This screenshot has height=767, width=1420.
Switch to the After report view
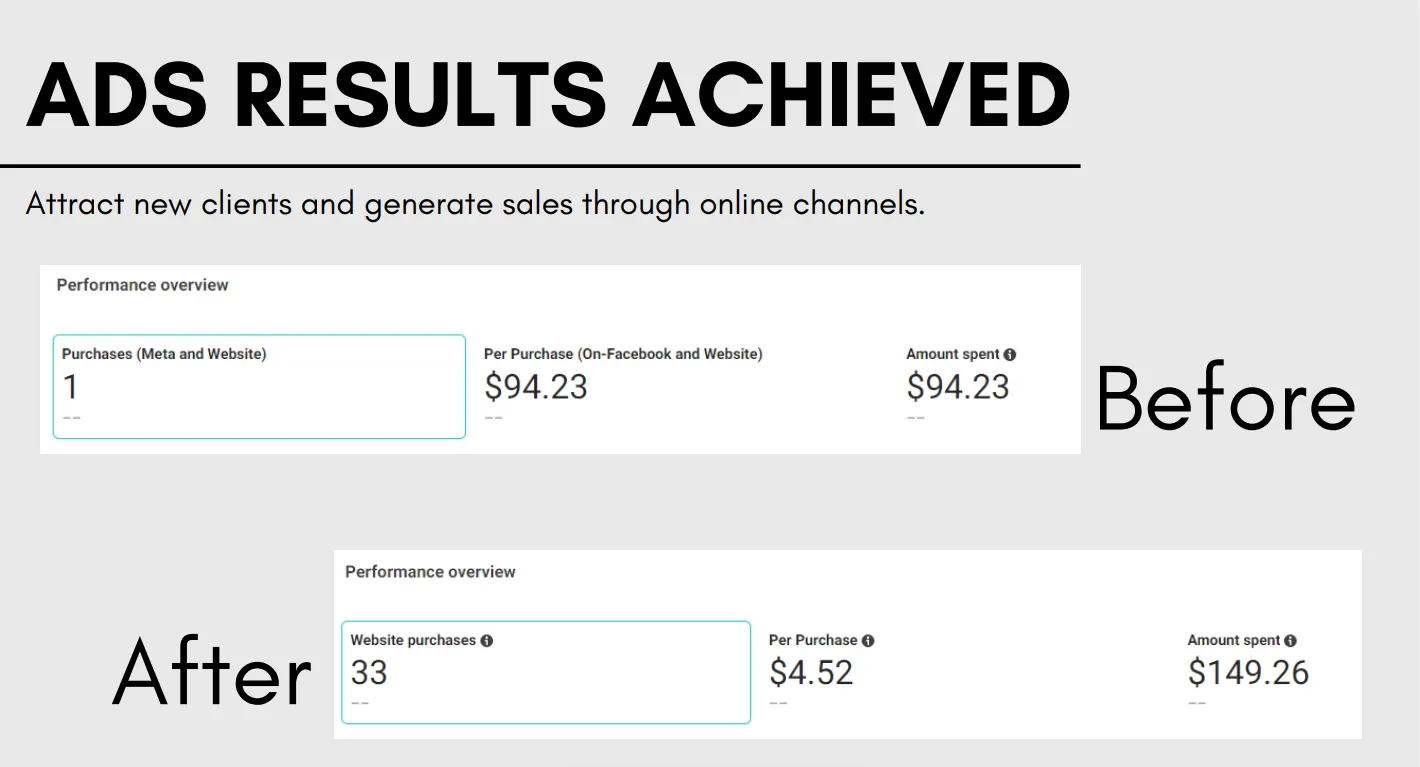(x=212, y=674)
